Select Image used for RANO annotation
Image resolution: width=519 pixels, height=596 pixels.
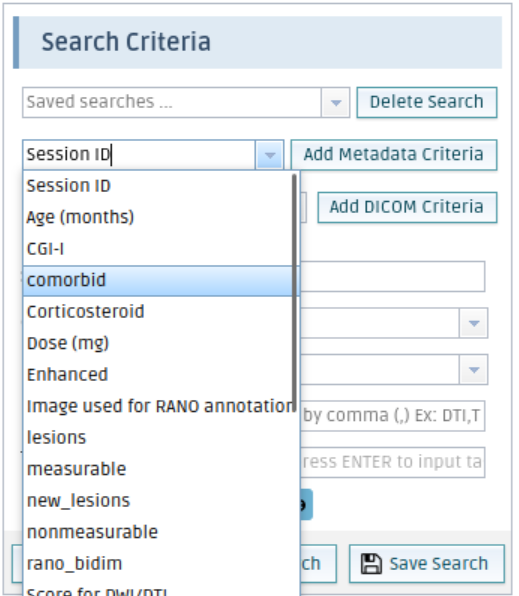[x=158, y=406]
